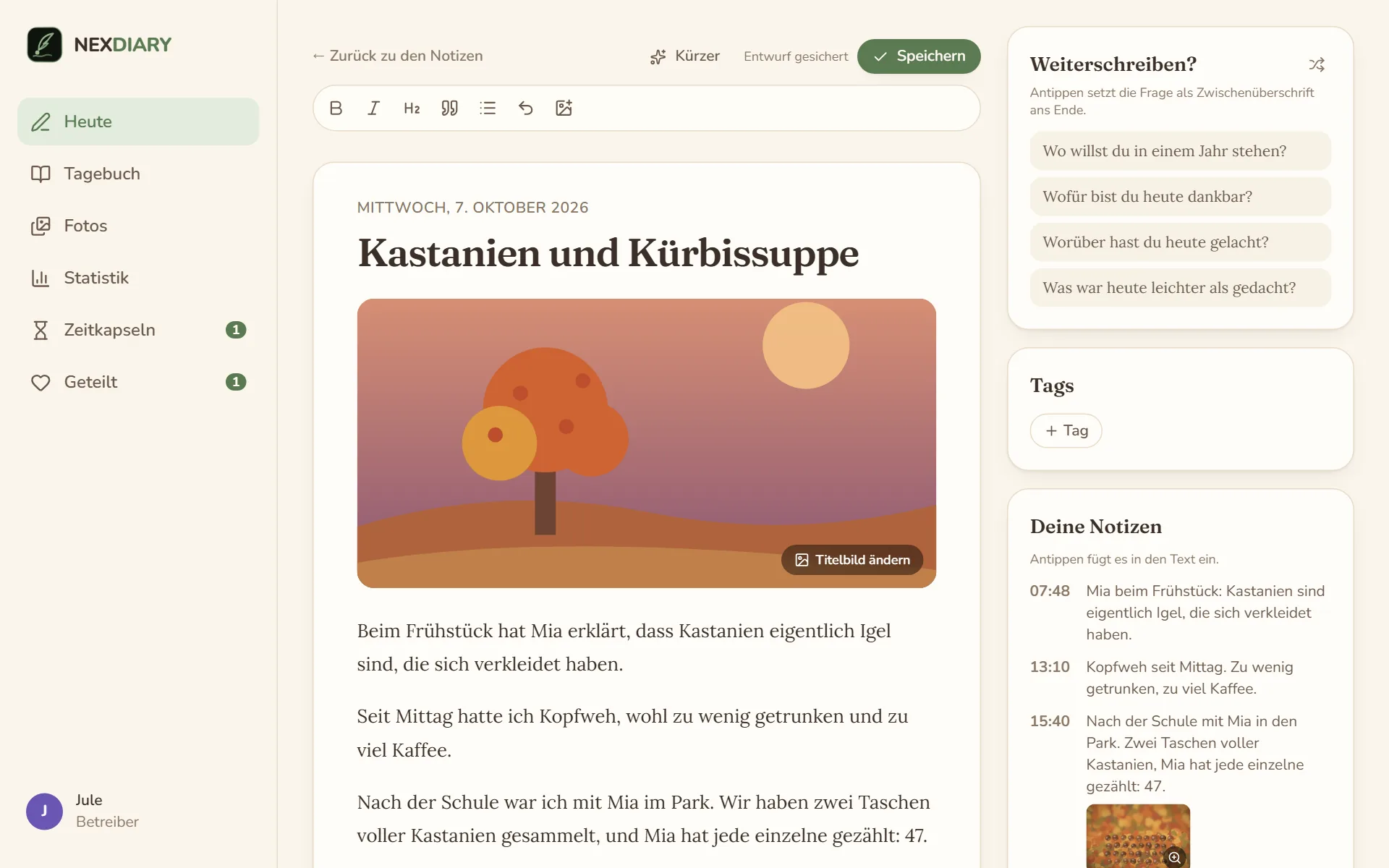Image resolution: width=1389 pixels, height=868 pixels.
Task: Insert the 15:40 note about the Park
Action: [x=1180, y=754]
